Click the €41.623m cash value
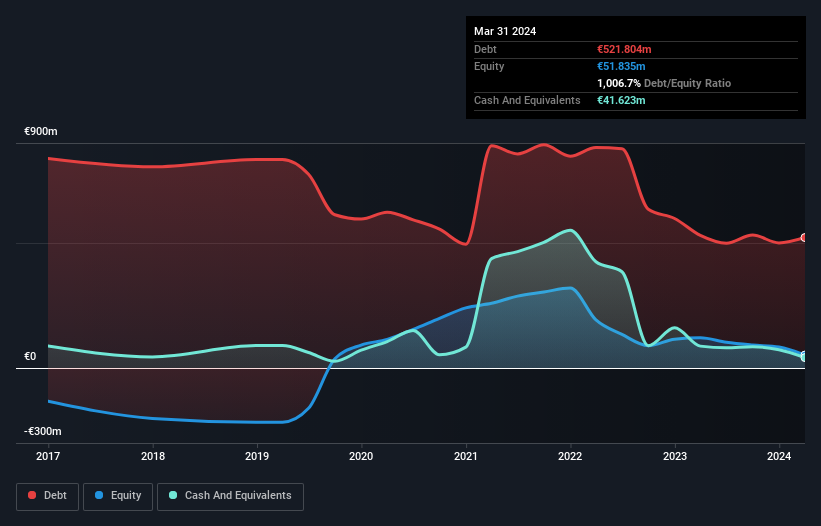Viewport: 821px width, 526px height. [x=621, y=100]
